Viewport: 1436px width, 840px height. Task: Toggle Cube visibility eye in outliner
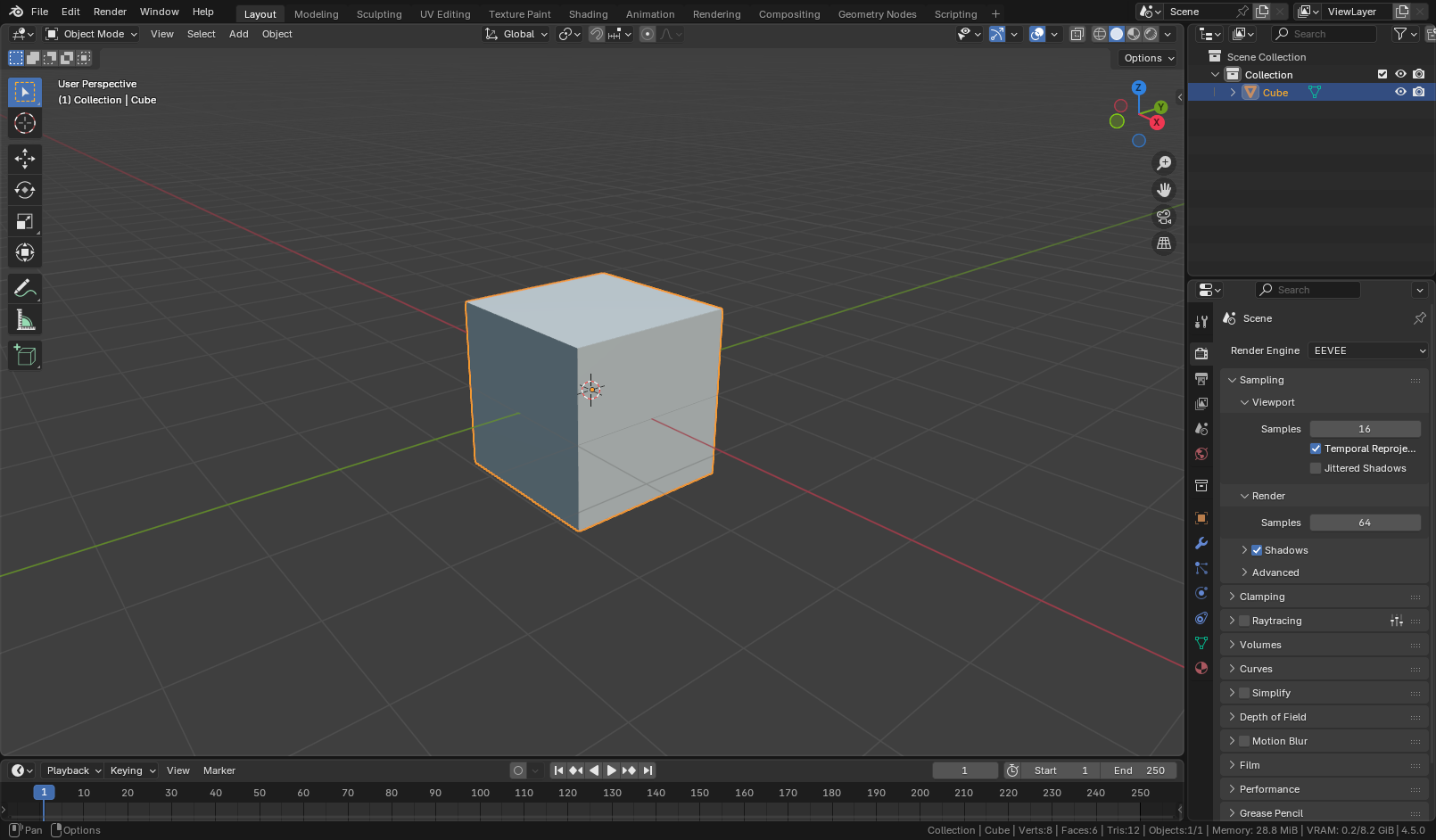(1400, 92)
